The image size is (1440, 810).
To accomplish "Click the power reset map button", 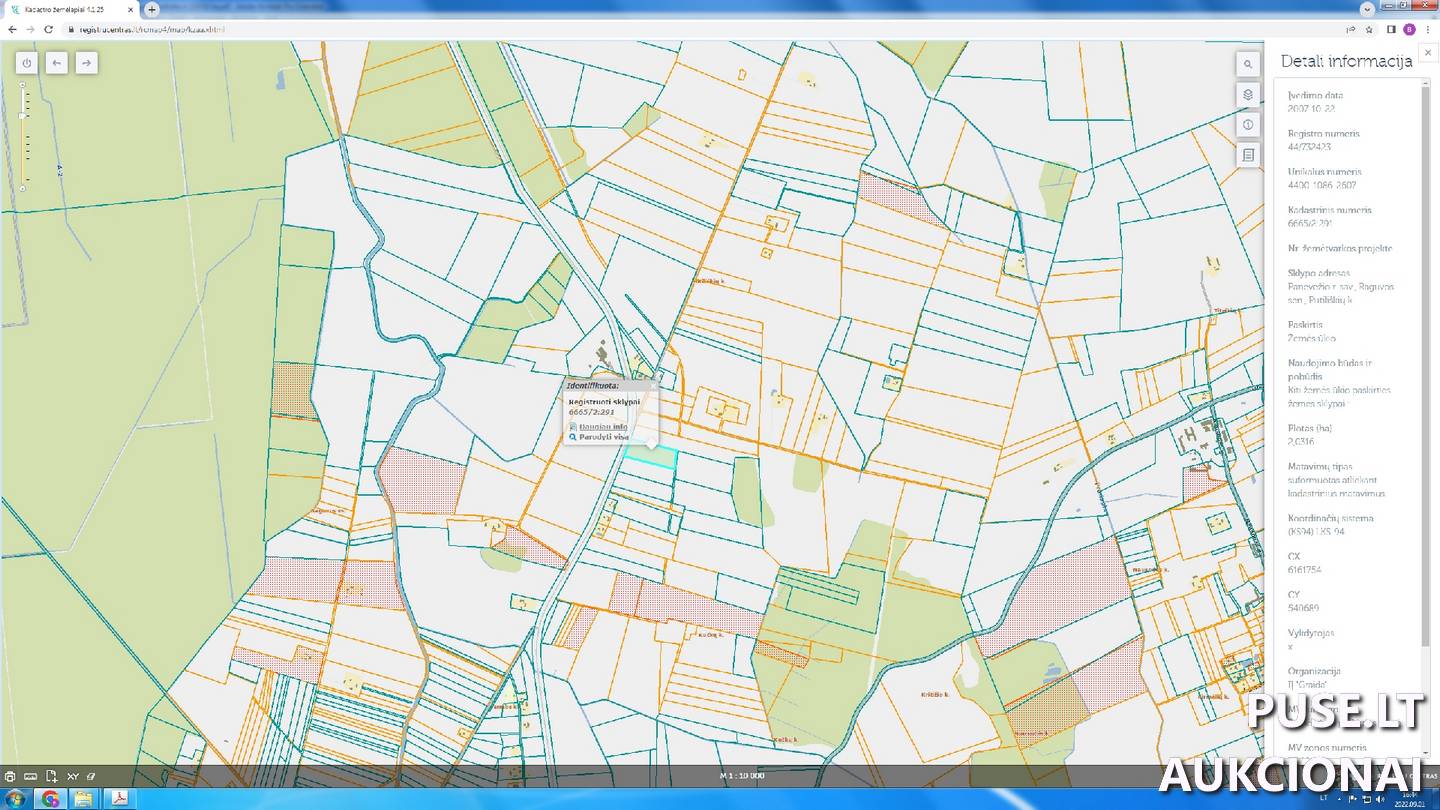I will [x=27, y=63].
